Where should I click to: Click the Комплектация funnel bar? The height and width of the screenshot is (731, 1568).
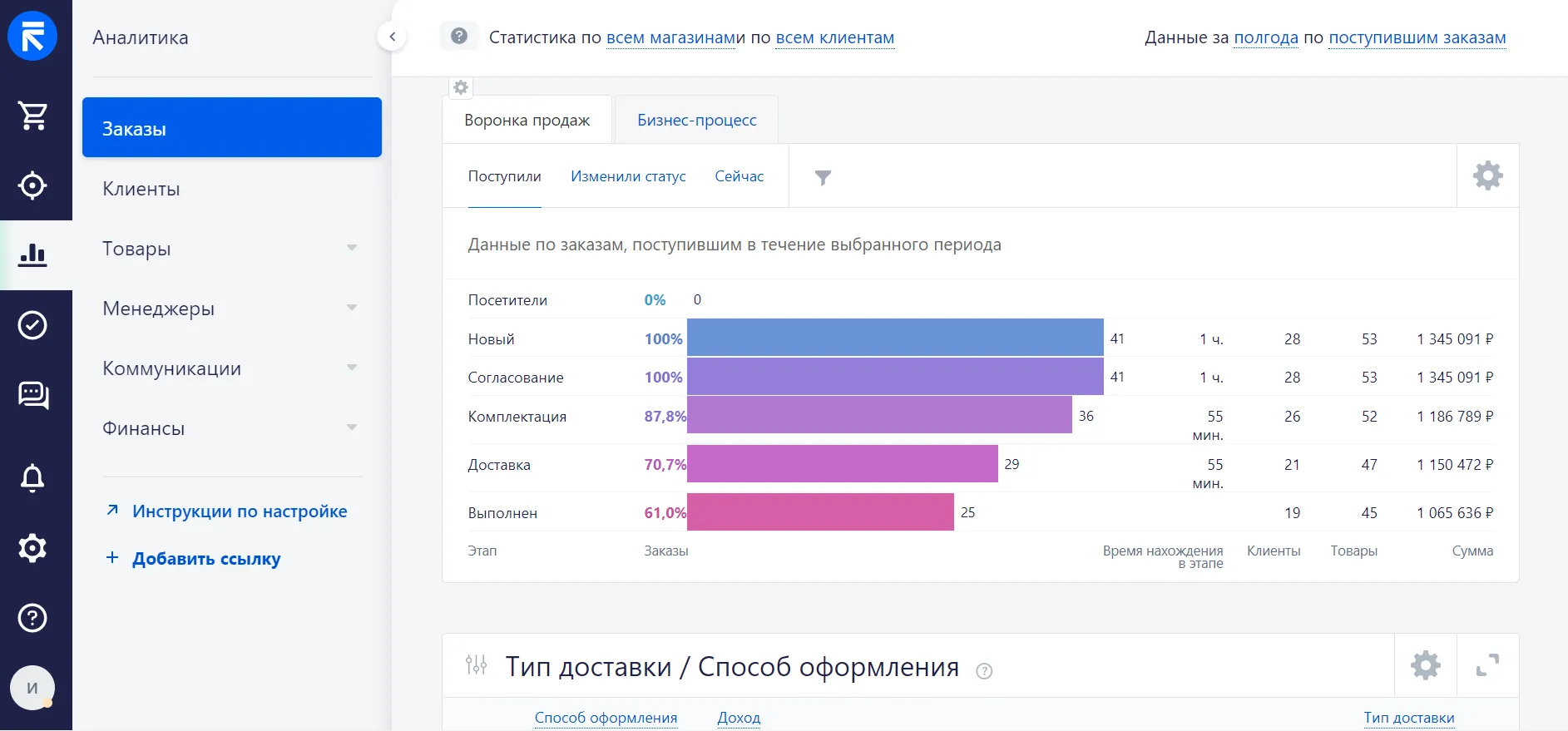879,414
